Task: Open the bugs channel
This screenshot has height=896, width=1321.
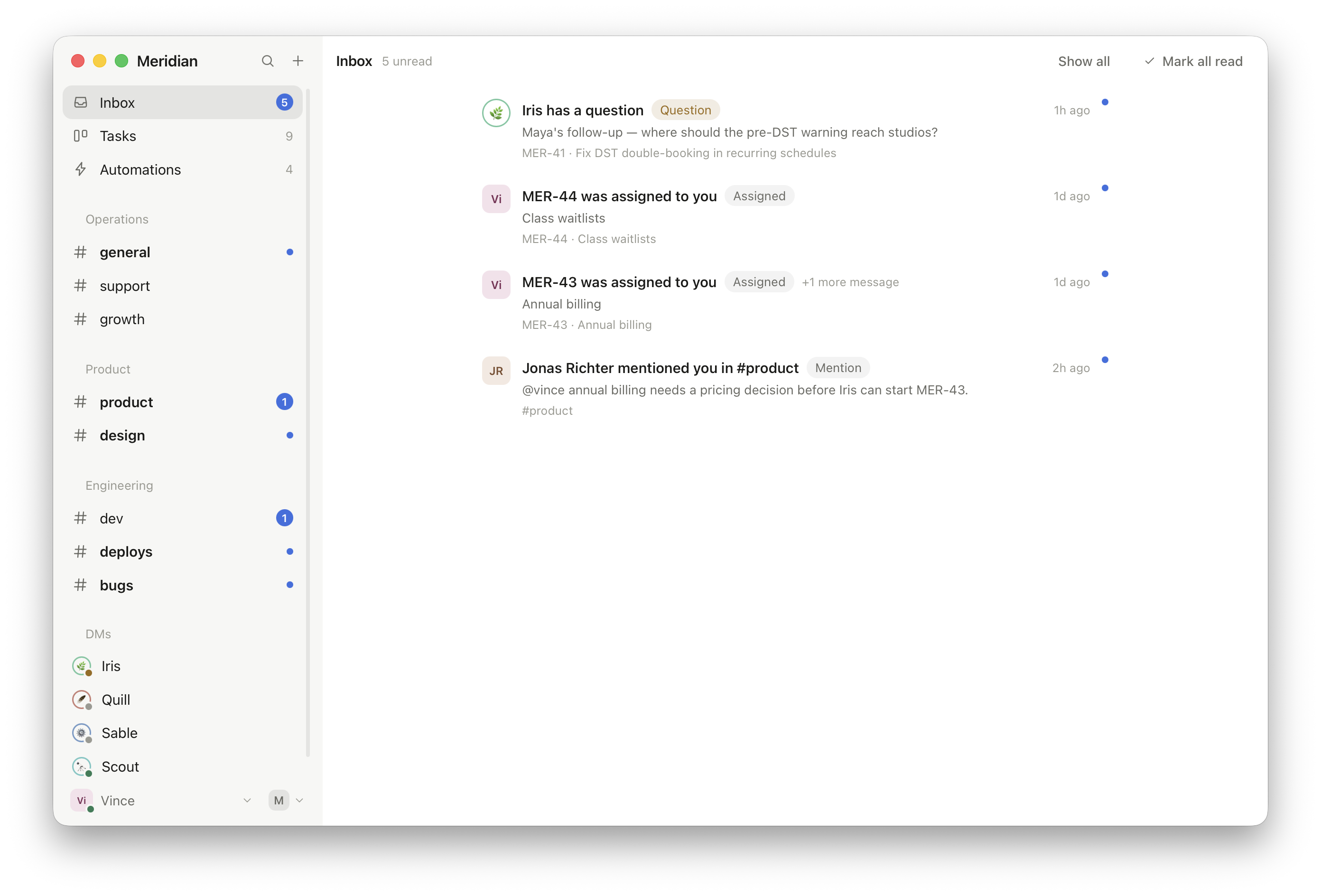Action: point(183,585)
